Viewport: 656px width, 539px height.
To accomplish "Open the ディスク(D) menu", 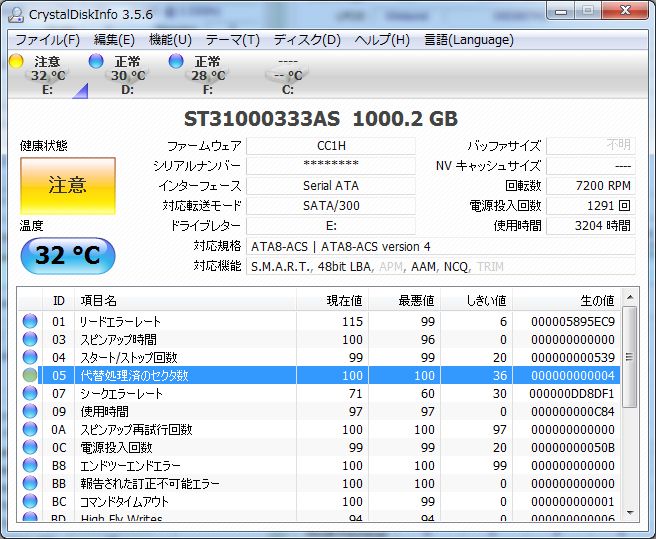I will click(x=307, y=40).
